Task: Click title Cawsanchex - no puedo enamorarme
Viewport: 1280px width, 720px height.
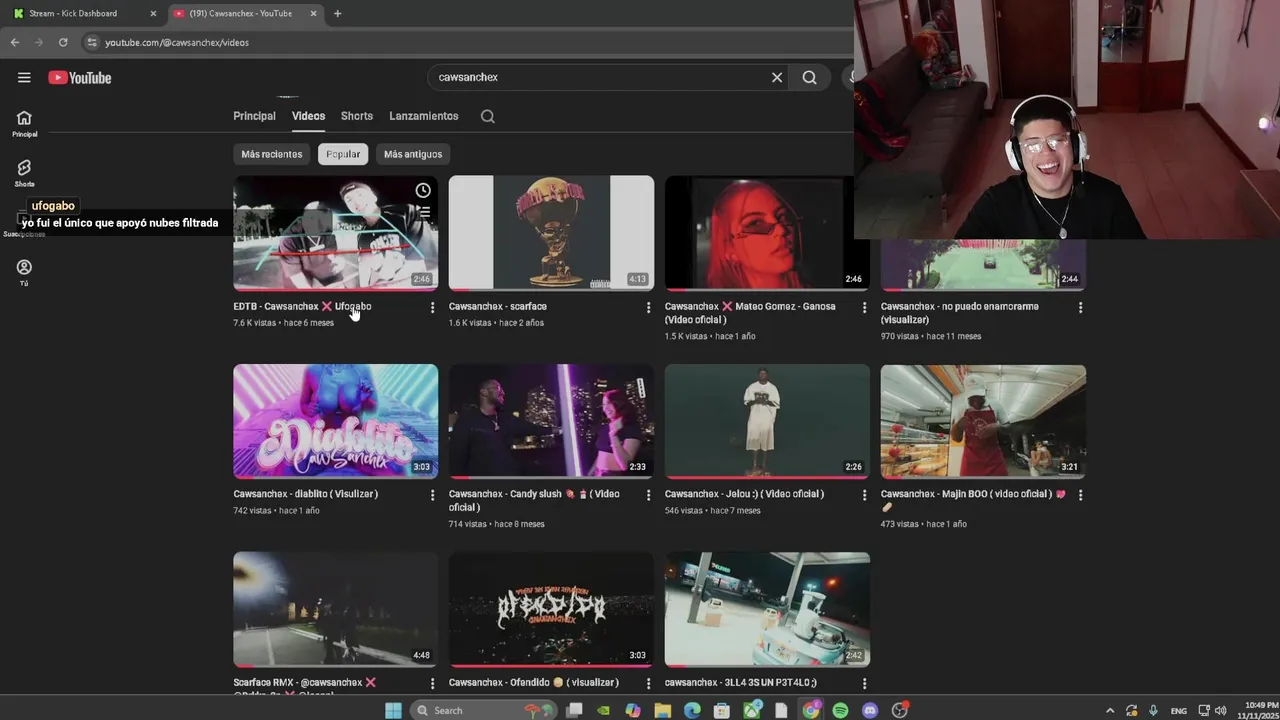Action: (x=960, y=313)
